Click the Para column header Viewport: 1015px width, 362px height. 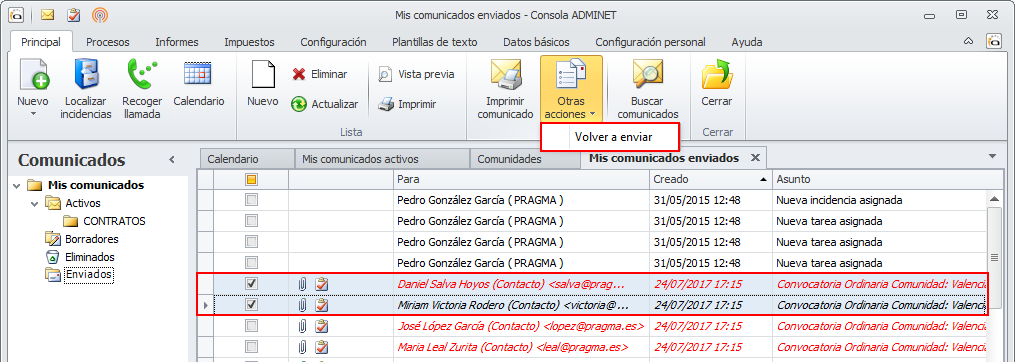pyautogui.click(x=520, y=179)
